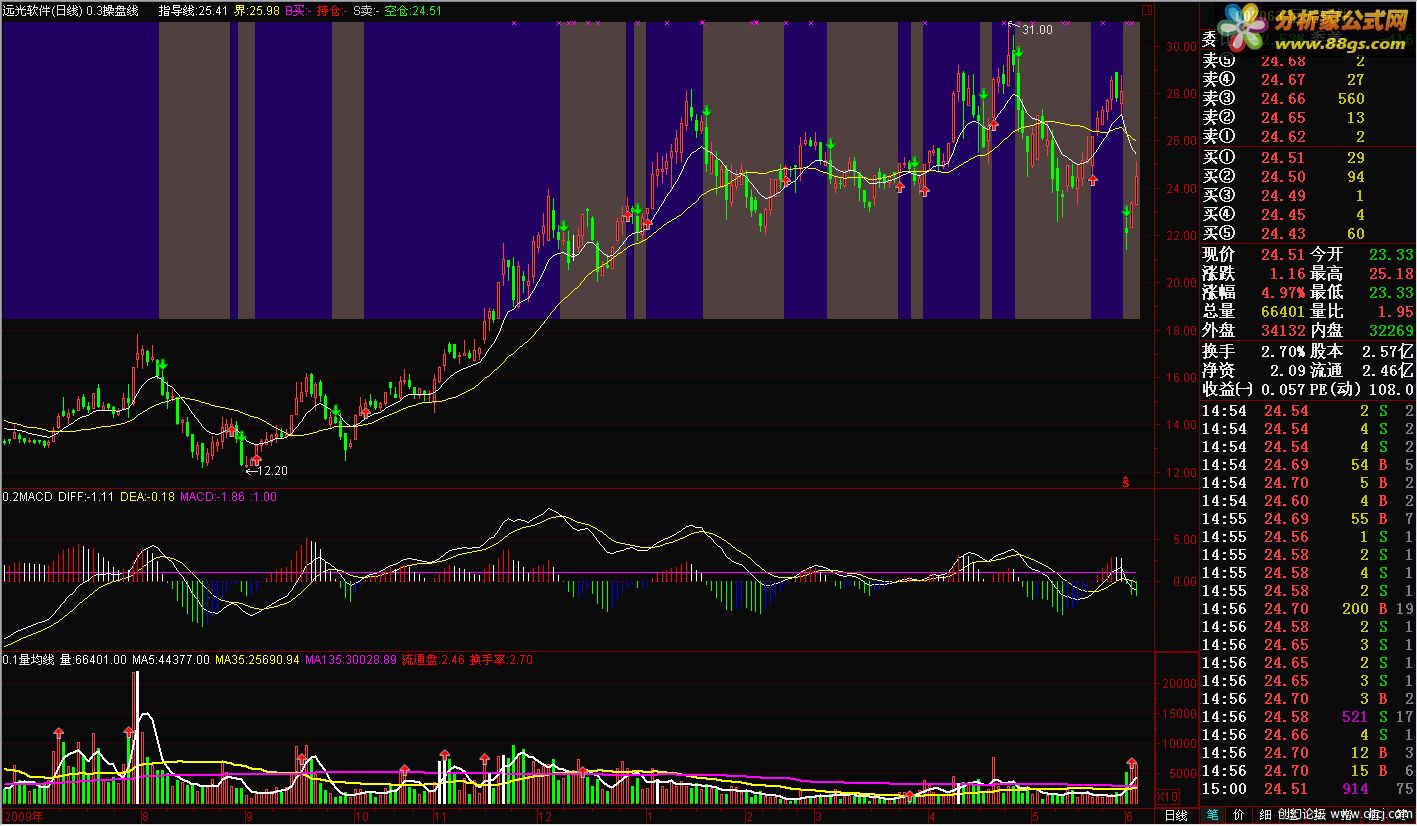Switch to the 笔 tick tab
The height and width of the screenshot is (826, 1417).
point(1212,816)
